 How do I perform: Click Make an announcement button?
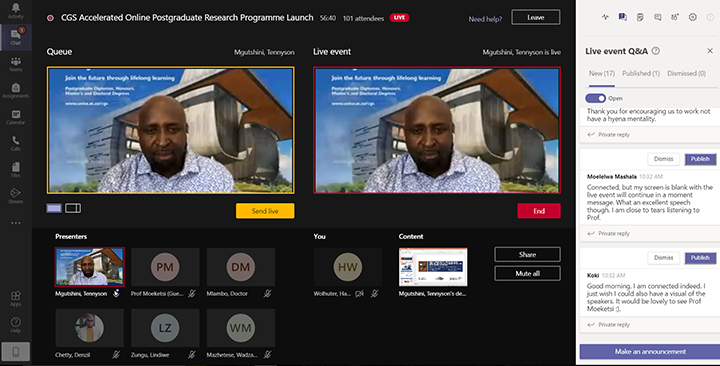click(x=650, y=352)
